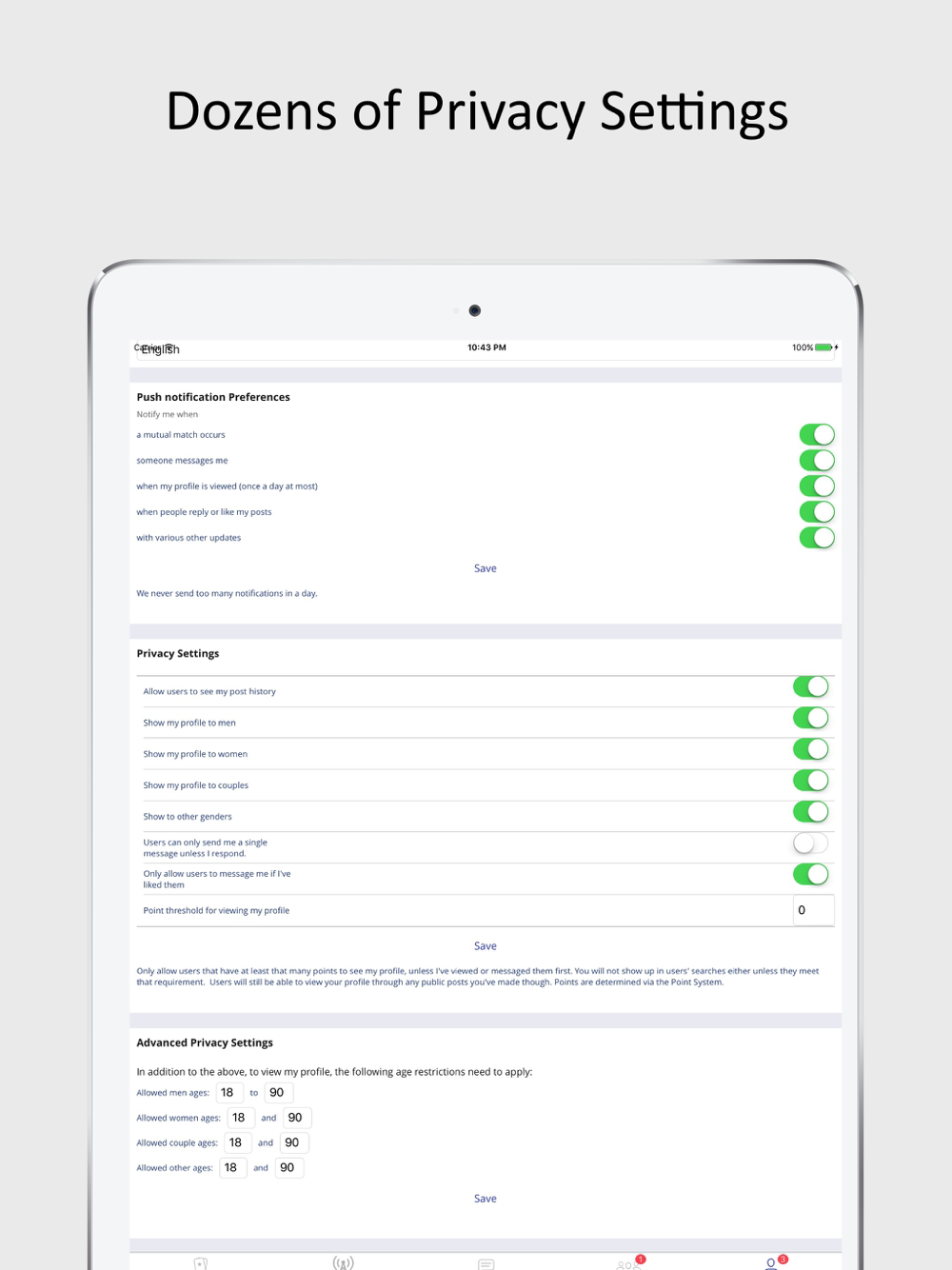Select the 'Allowed other ages:' label

[174, 1167]
